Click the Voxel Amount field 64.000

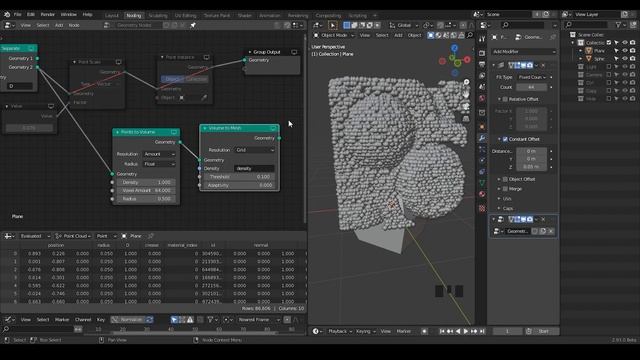coord(147,191)
